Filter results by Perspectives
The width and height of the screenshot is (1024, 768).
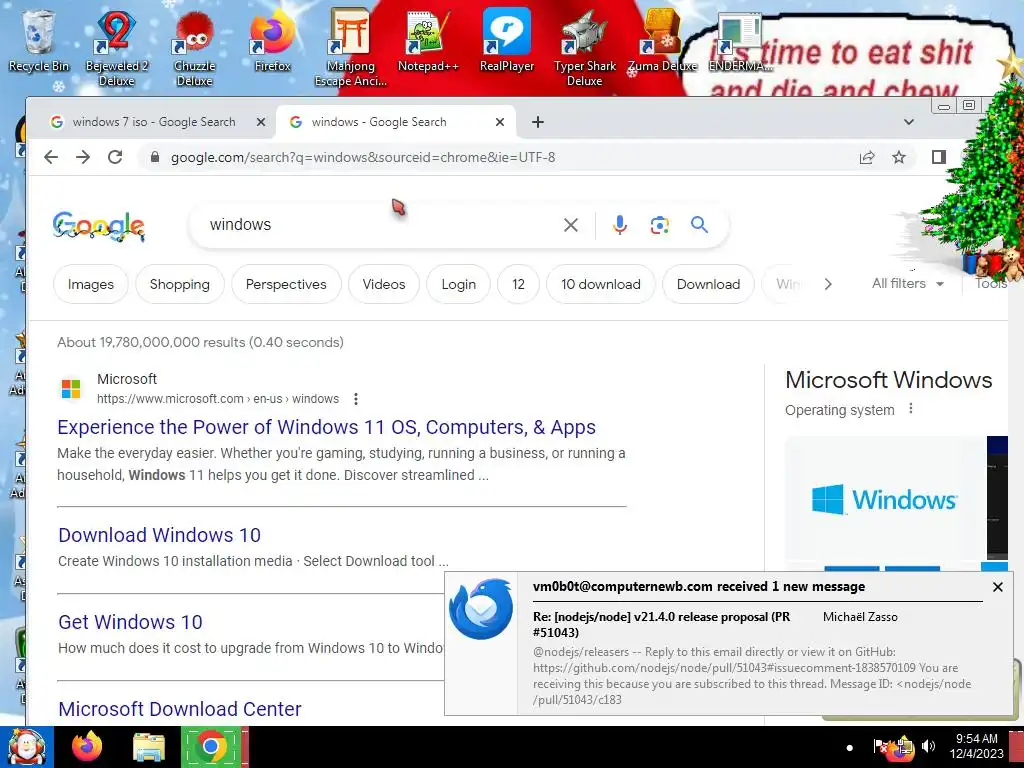click(286, 284)
